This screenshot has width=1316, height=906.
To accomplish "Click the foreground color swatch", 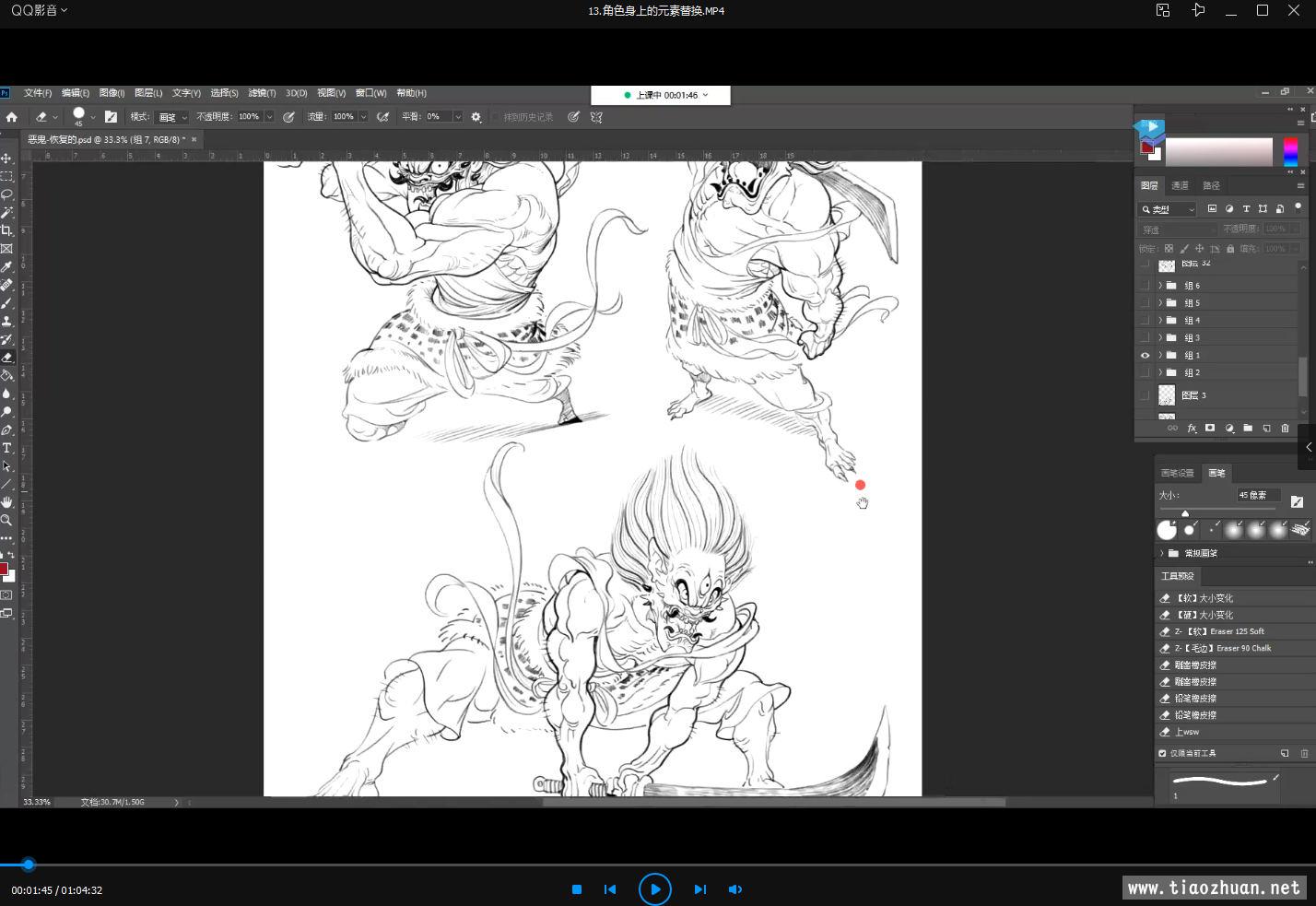I will [4, 569].
